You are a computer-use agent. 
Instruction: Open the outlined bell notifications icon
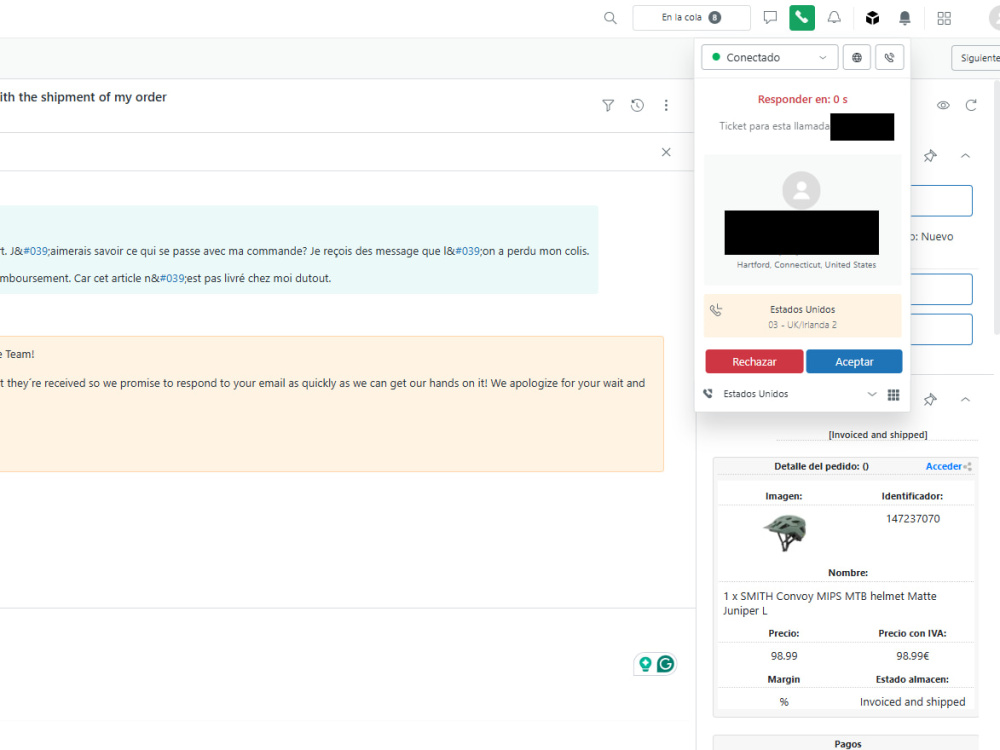click(x=834, y=17)
